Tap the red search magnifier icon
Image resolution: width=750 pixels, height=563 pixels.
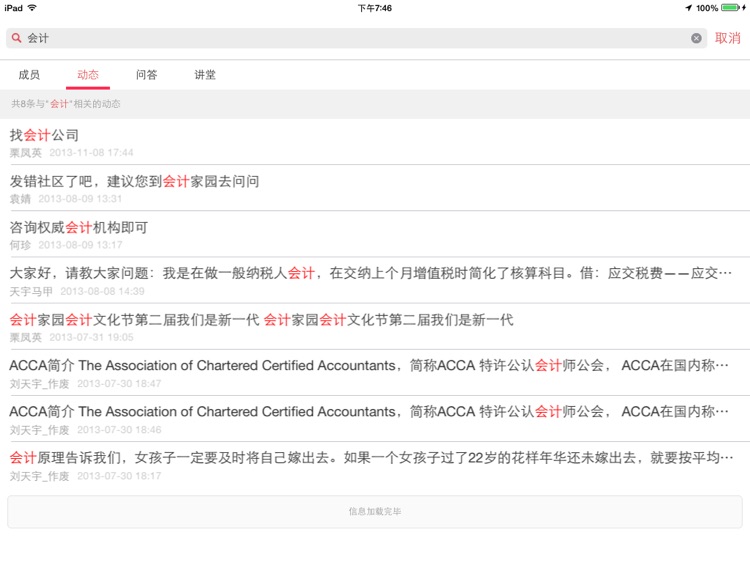click(16, 38)
